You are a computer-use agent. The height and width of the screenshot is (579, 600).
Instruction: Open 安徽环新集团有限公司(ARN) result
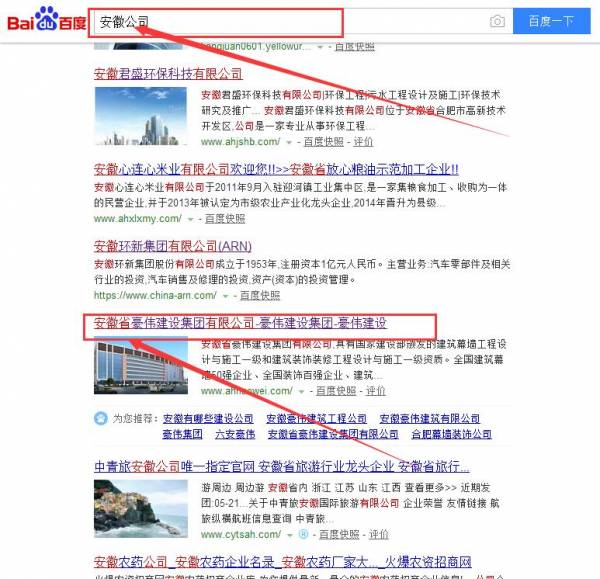pos(173,246)
